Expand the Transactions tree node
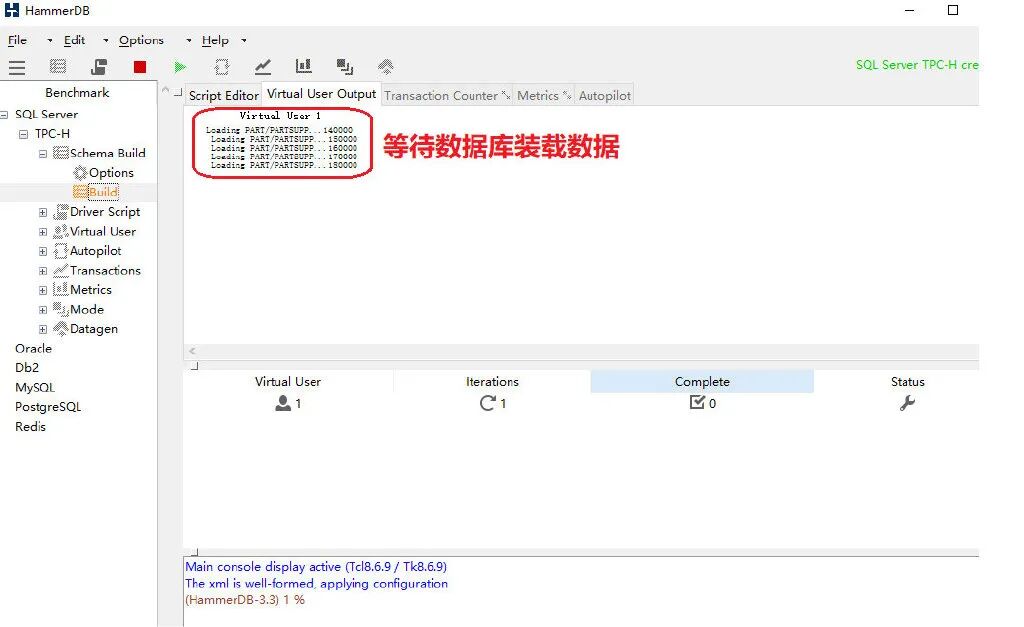 coord(42,271)
